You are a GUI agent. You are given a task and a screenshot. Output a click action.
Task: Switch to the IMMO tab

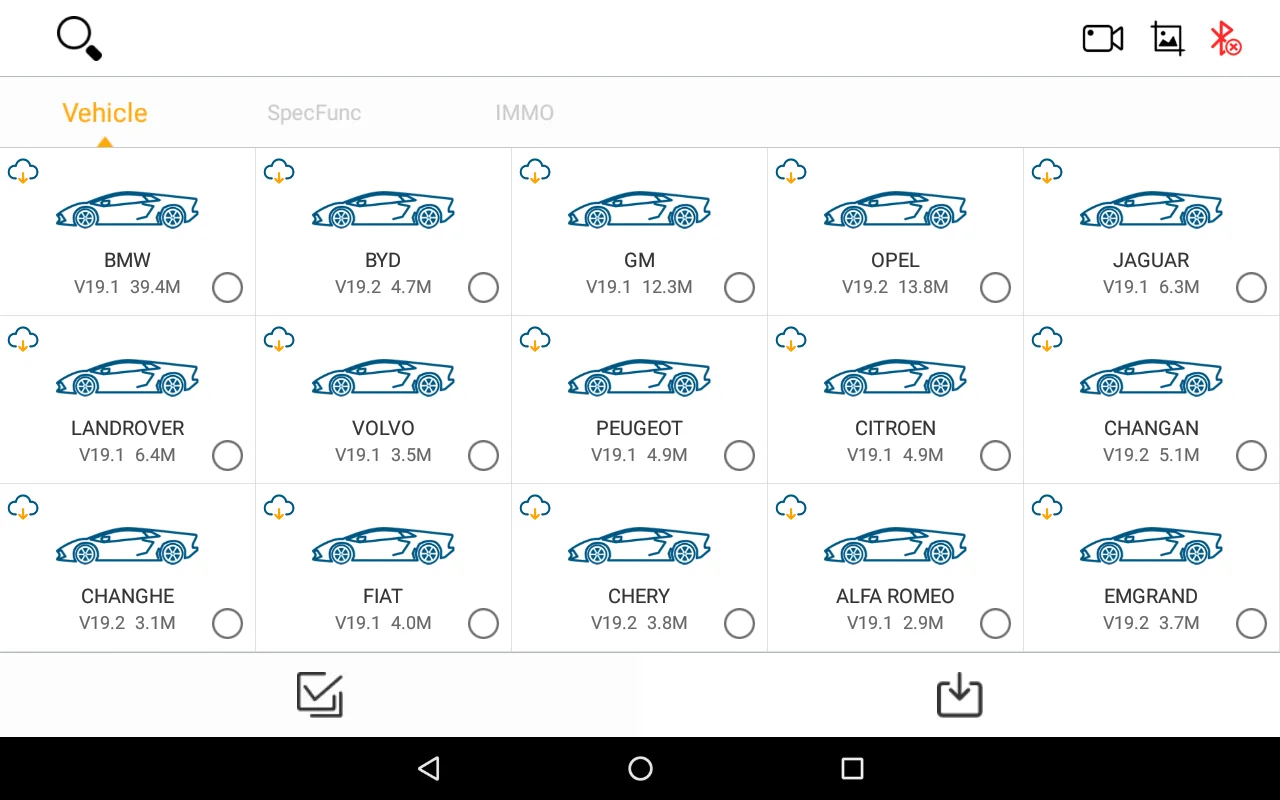pyautogui.click(x=525, y=113)
